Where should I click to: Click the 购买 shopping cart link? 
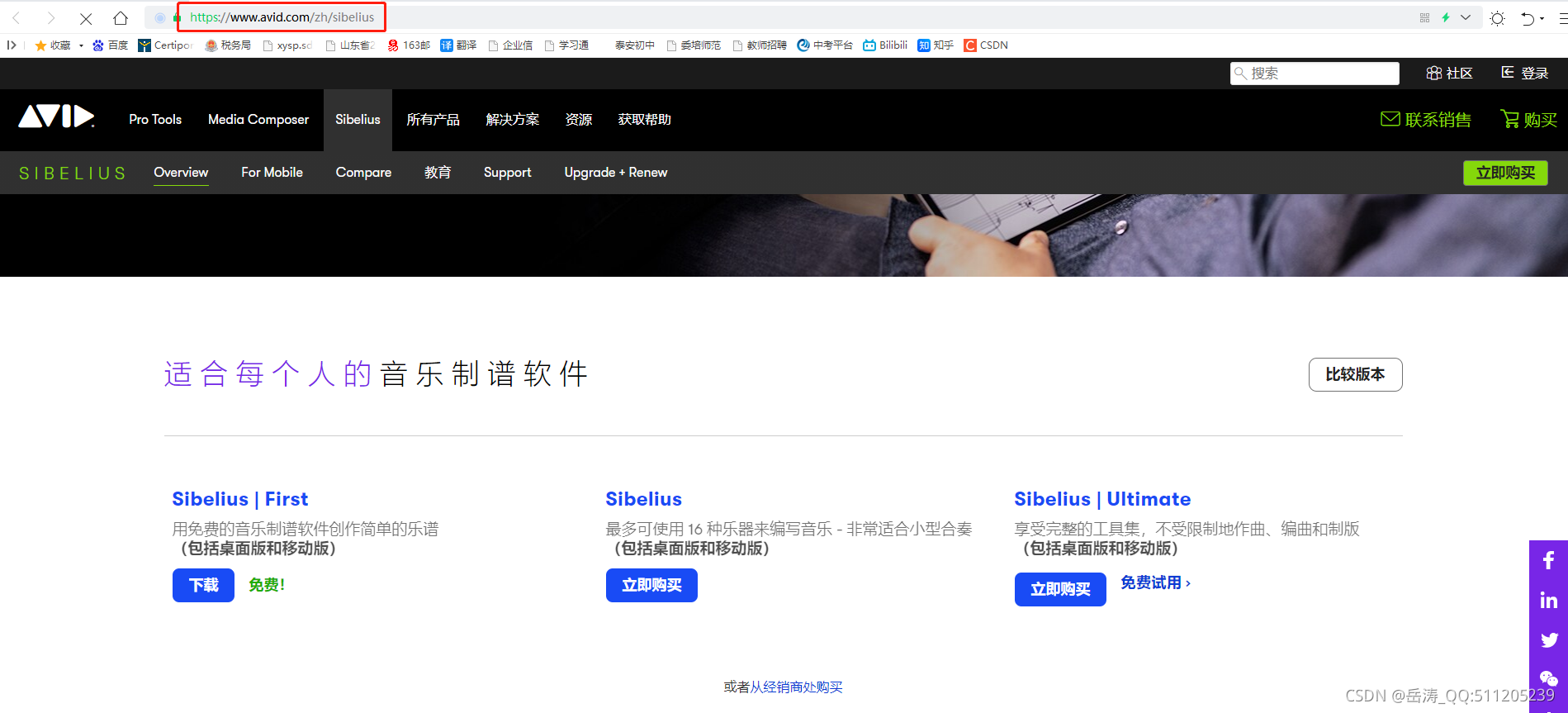pos(1529,120)
